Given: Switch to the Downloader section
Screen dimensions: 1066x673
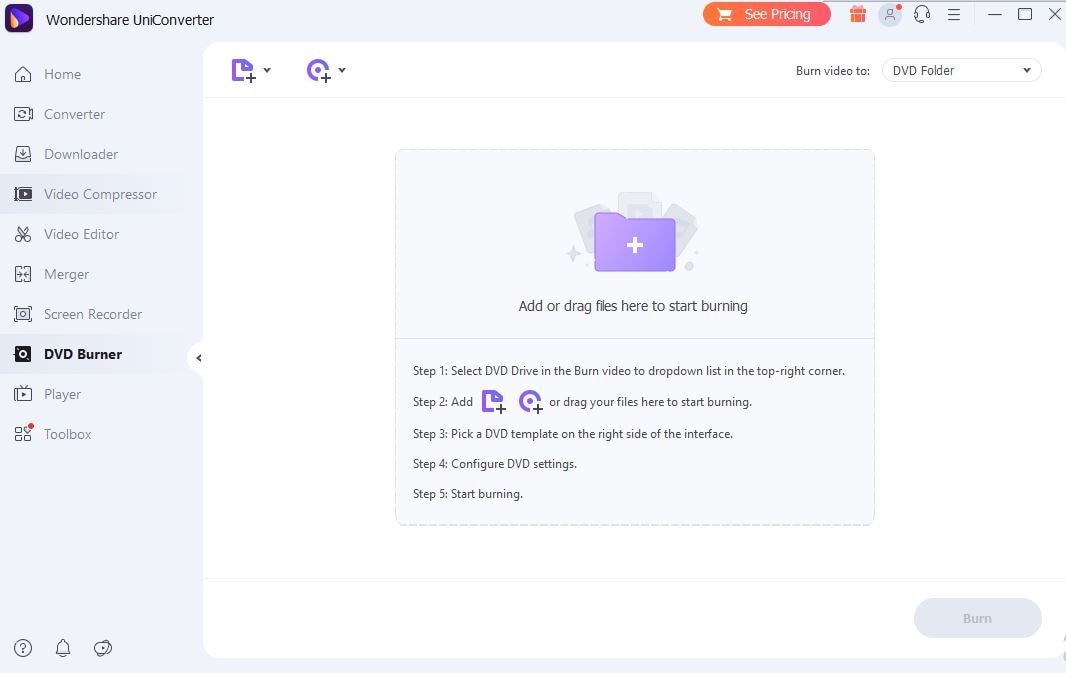Looking at the screenshot, I should pos(81,154).
